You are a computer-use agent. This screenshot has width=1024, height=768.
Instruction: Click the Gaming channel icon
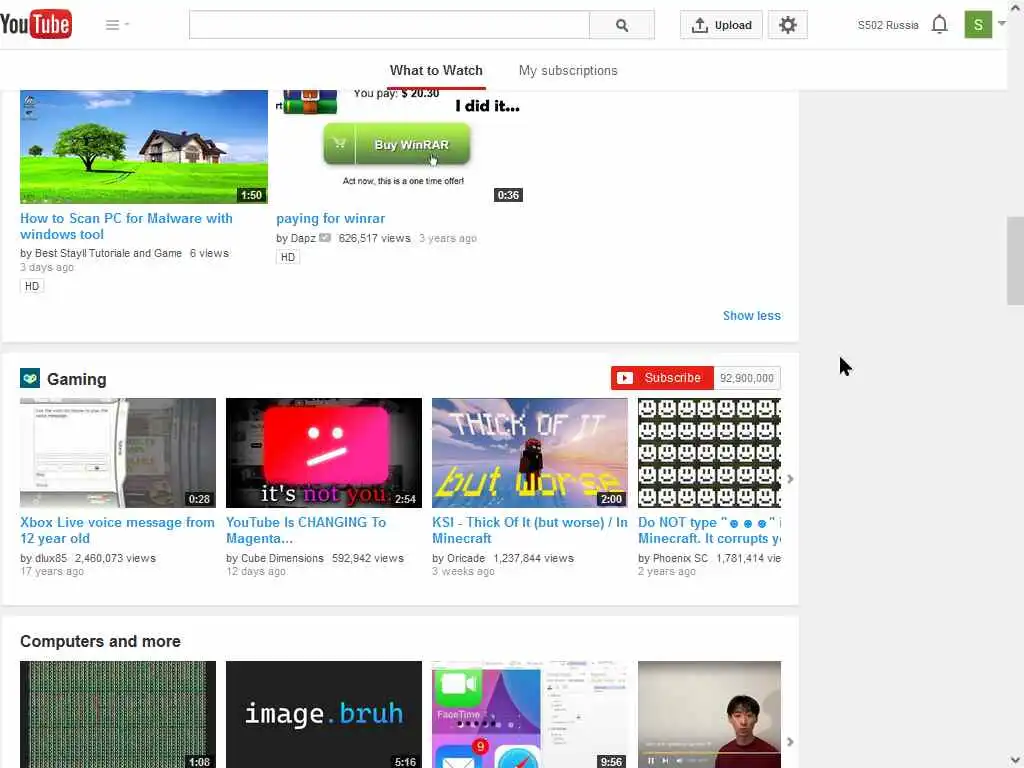click(x=30, y=378)
